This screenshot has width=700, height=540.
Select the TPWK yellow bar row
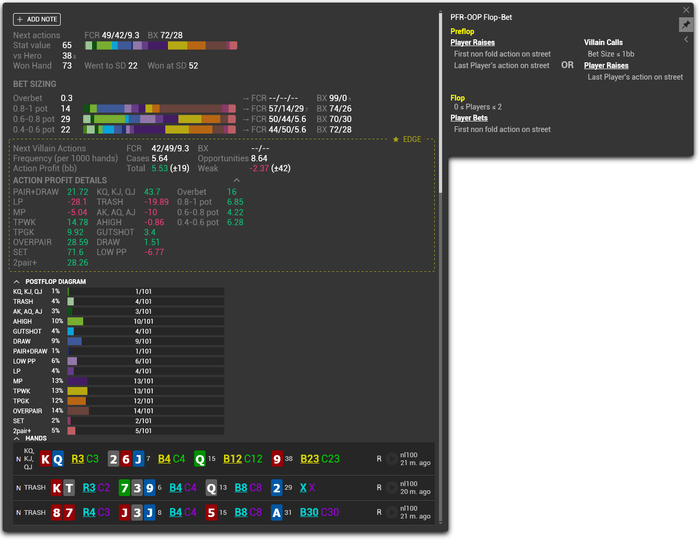[146, 391]
